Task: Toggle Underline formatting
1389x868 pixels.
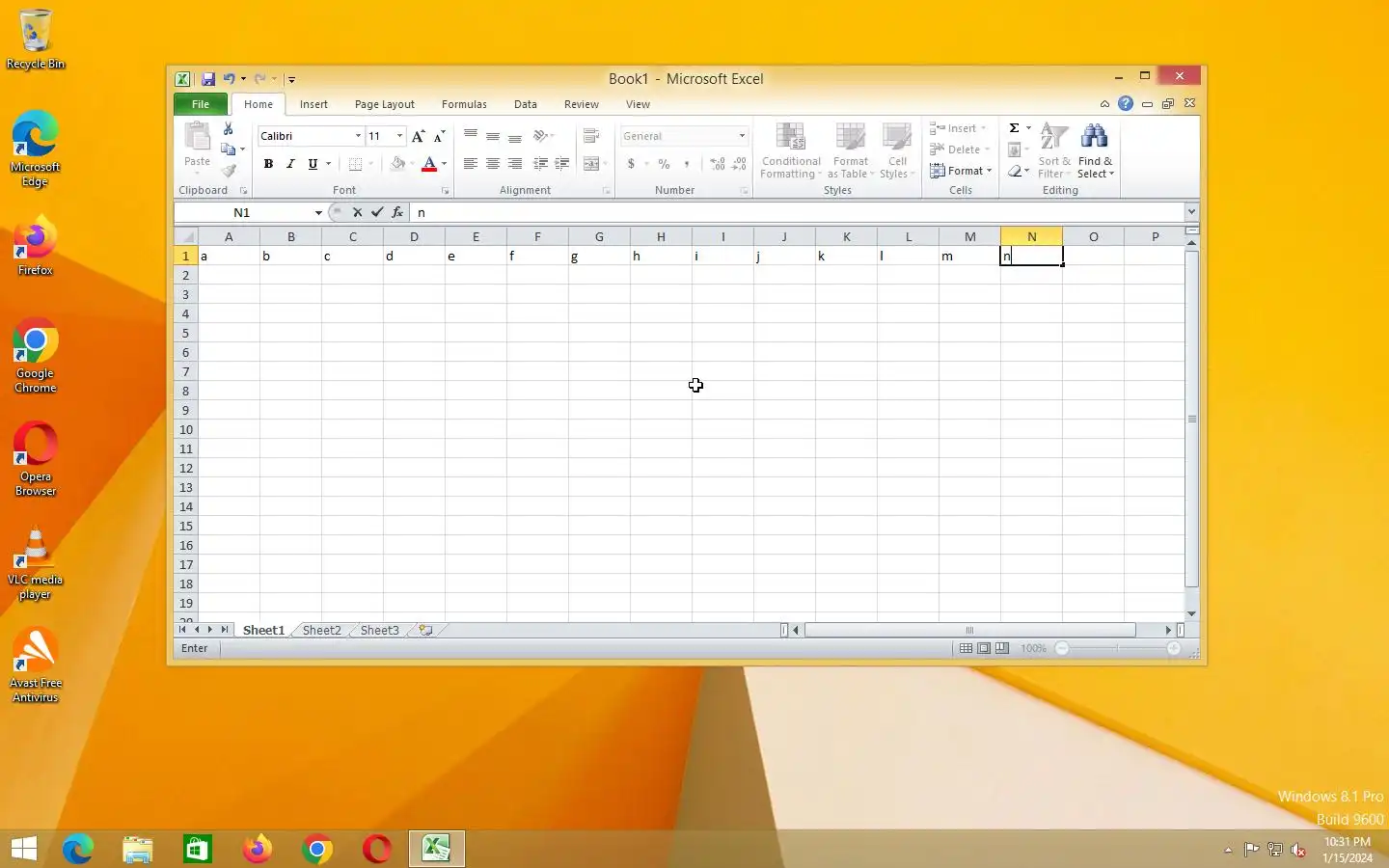Action: tap(313, 164)
